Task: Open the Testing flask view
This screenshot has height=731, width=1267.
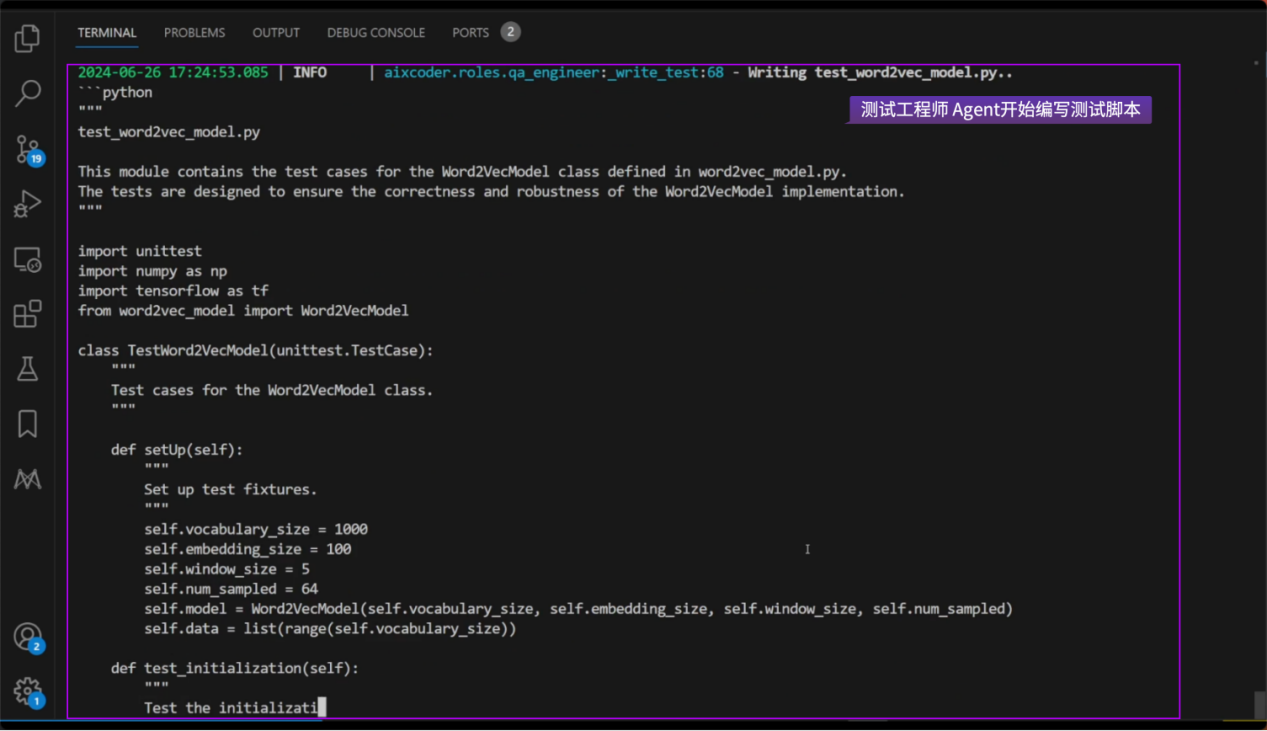Action: pos(27,369)
